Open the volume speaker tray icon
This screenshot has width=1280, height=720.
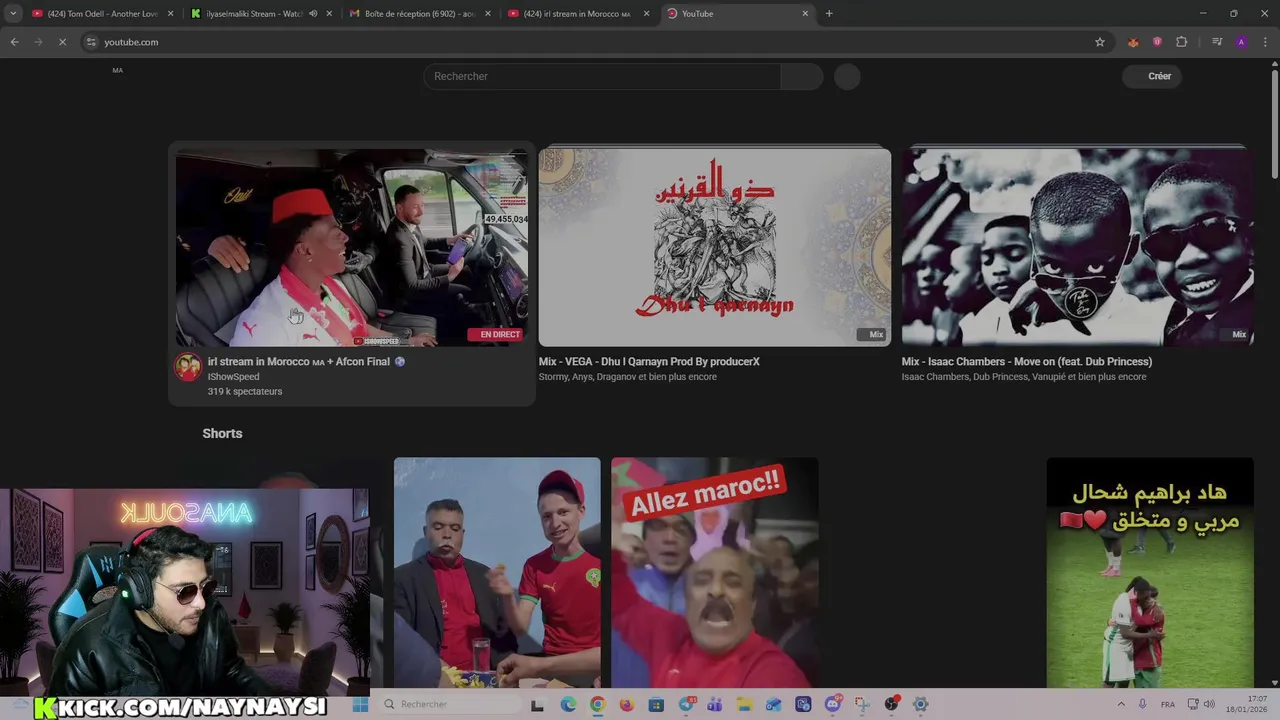pos(1208,704)
